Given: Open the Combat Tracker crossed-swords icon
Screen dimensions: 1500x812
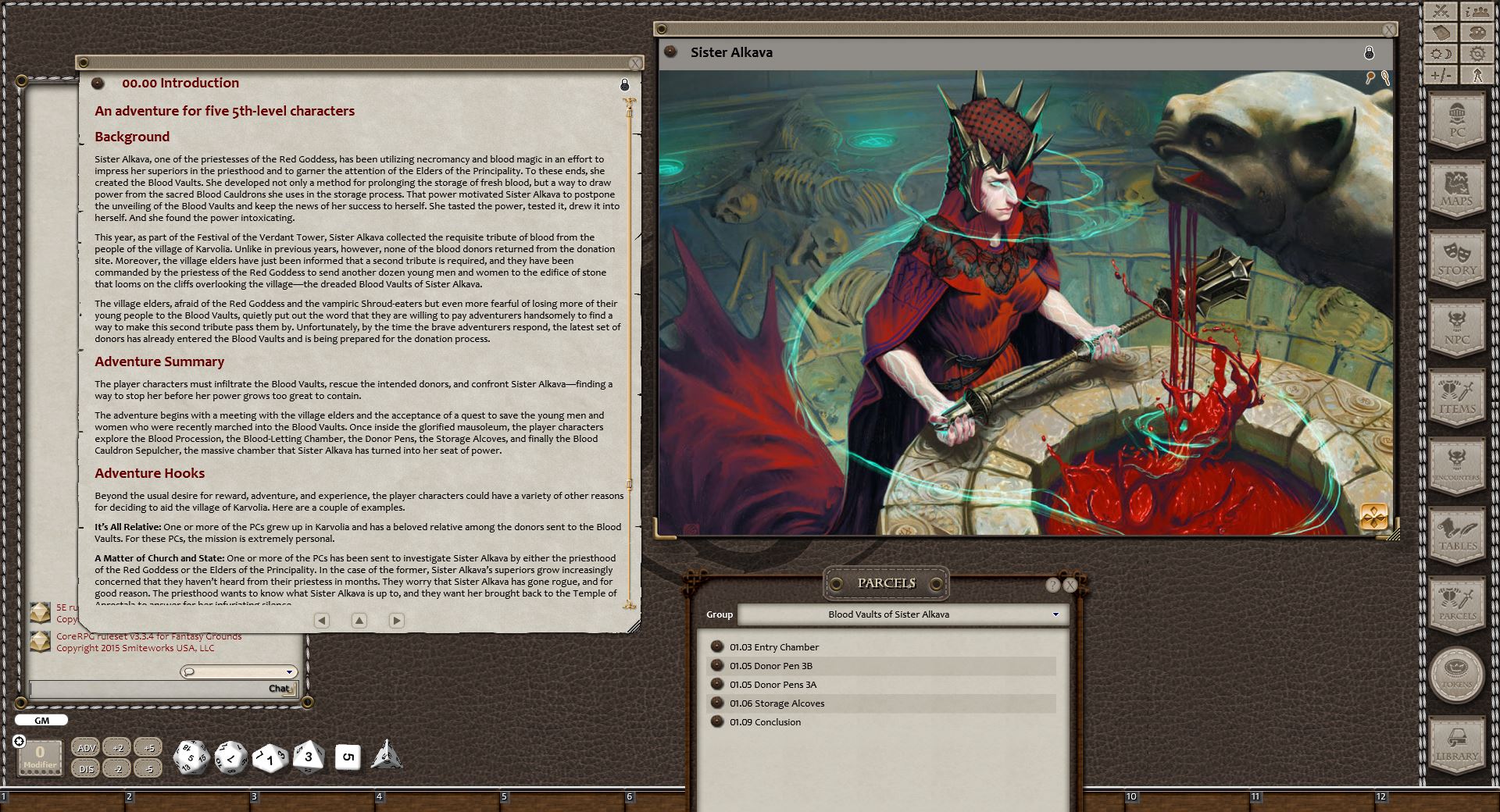Looking at the screenshot, I should click(1441, 11).
